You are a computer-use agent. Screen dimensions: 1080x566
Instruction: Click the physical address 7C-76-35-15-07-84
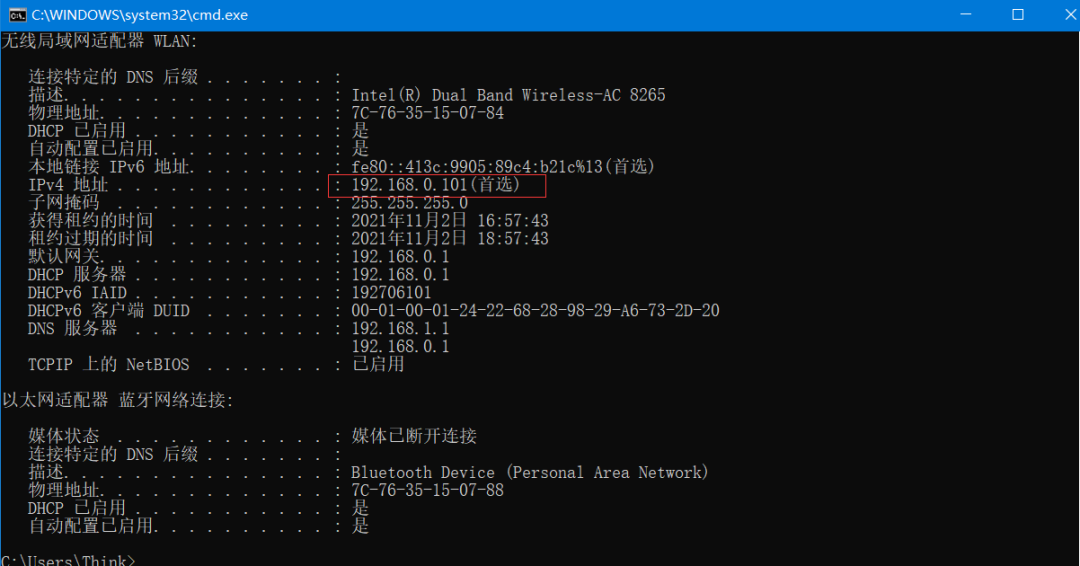[x=428, y=113]
